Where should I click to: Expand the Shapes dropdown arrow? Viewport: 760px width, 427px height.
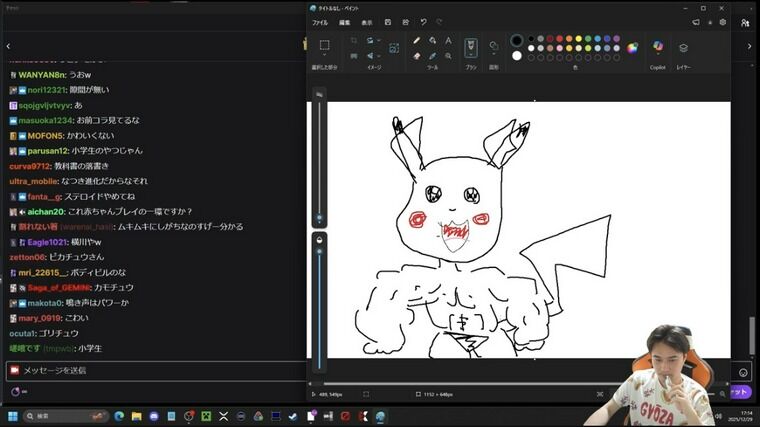coord(493,54)
